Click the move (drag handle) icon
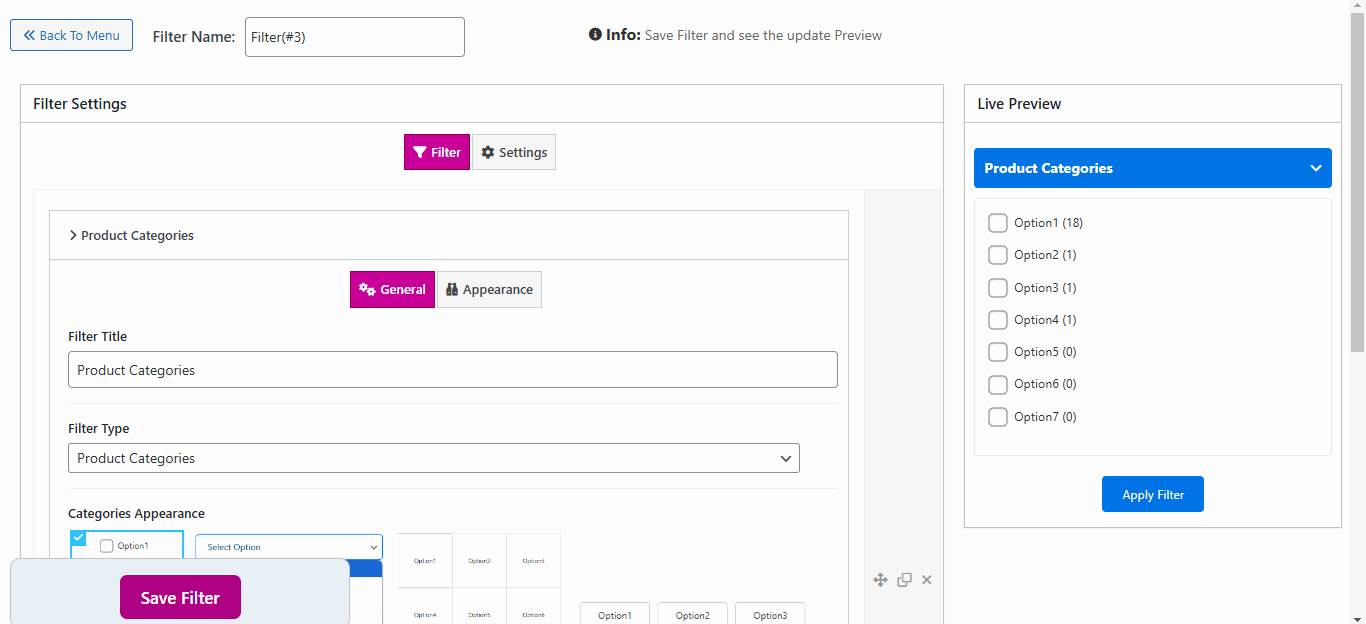This screenshot has width=1366, height=624. pos(880,580)
